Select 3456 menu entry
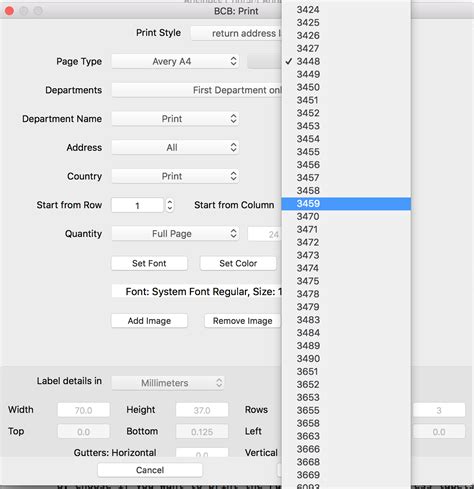The height and width of the screenshot is (489, 474). click(x=346, y=164)
